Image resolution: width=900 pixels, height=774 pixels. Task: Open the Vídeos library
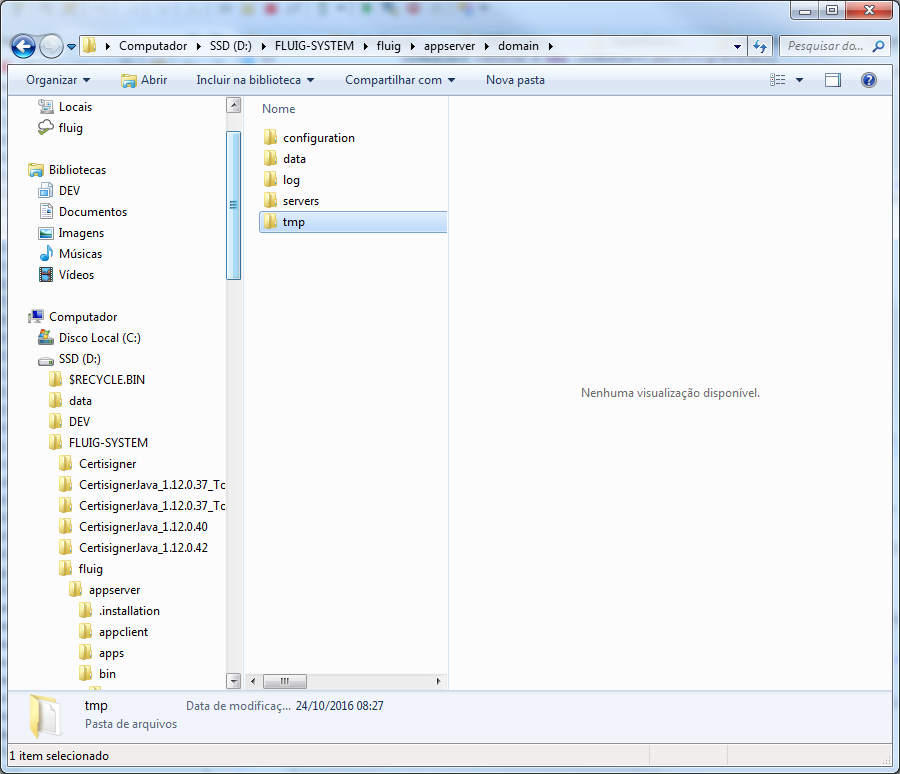coord(76,275)
